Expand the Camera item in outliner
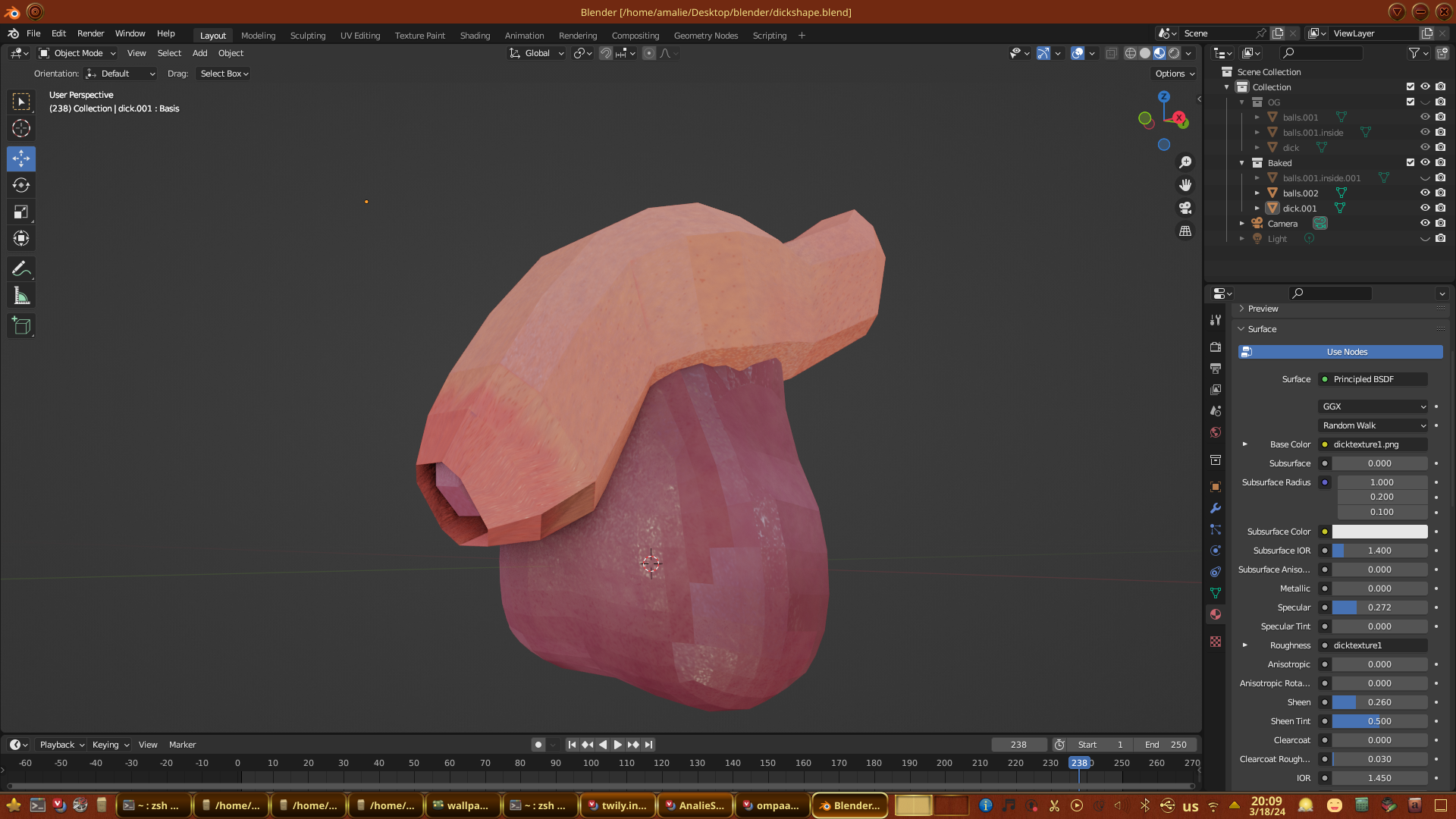1456x819 pixels. point(1242,224)
